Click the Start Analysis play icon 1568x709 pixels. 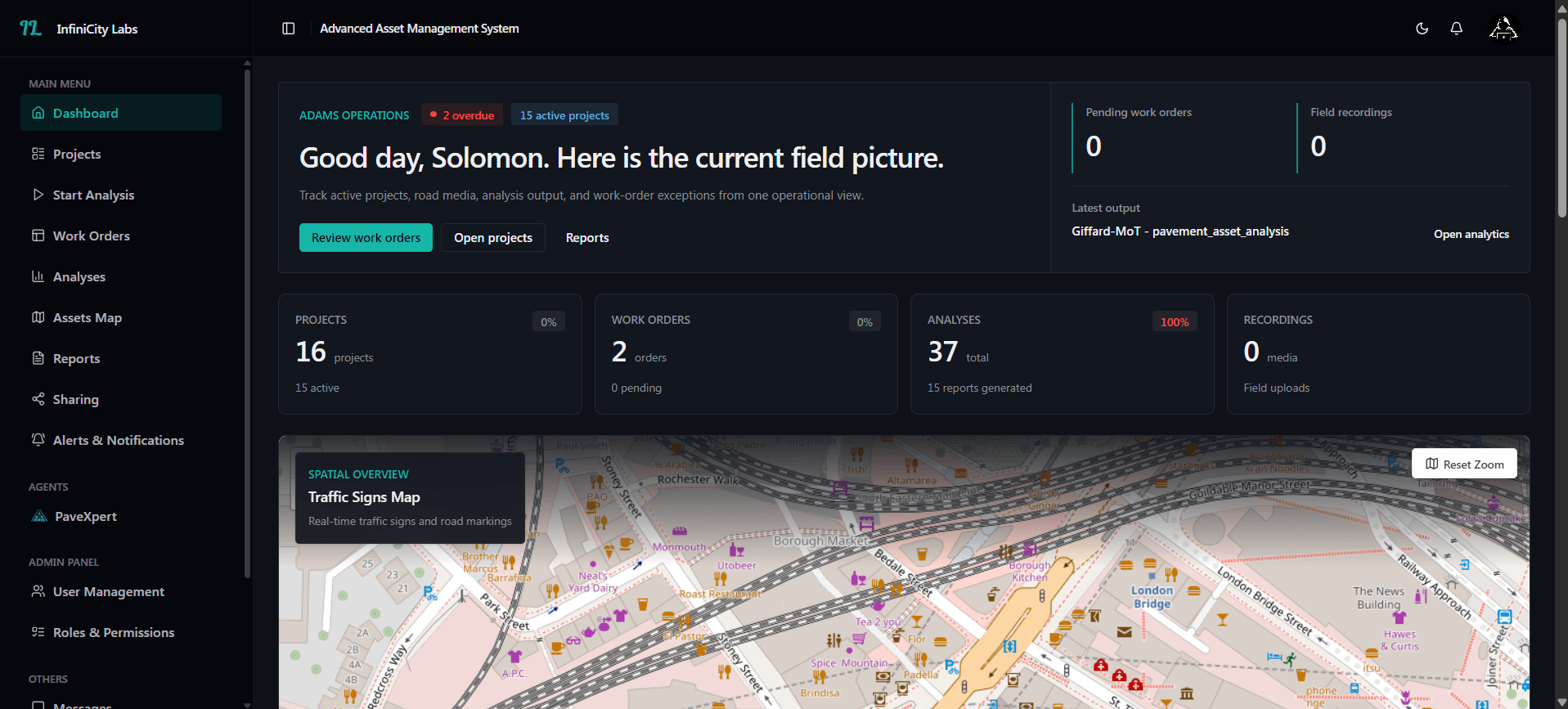pyautogui.click(x=38, y=195)
